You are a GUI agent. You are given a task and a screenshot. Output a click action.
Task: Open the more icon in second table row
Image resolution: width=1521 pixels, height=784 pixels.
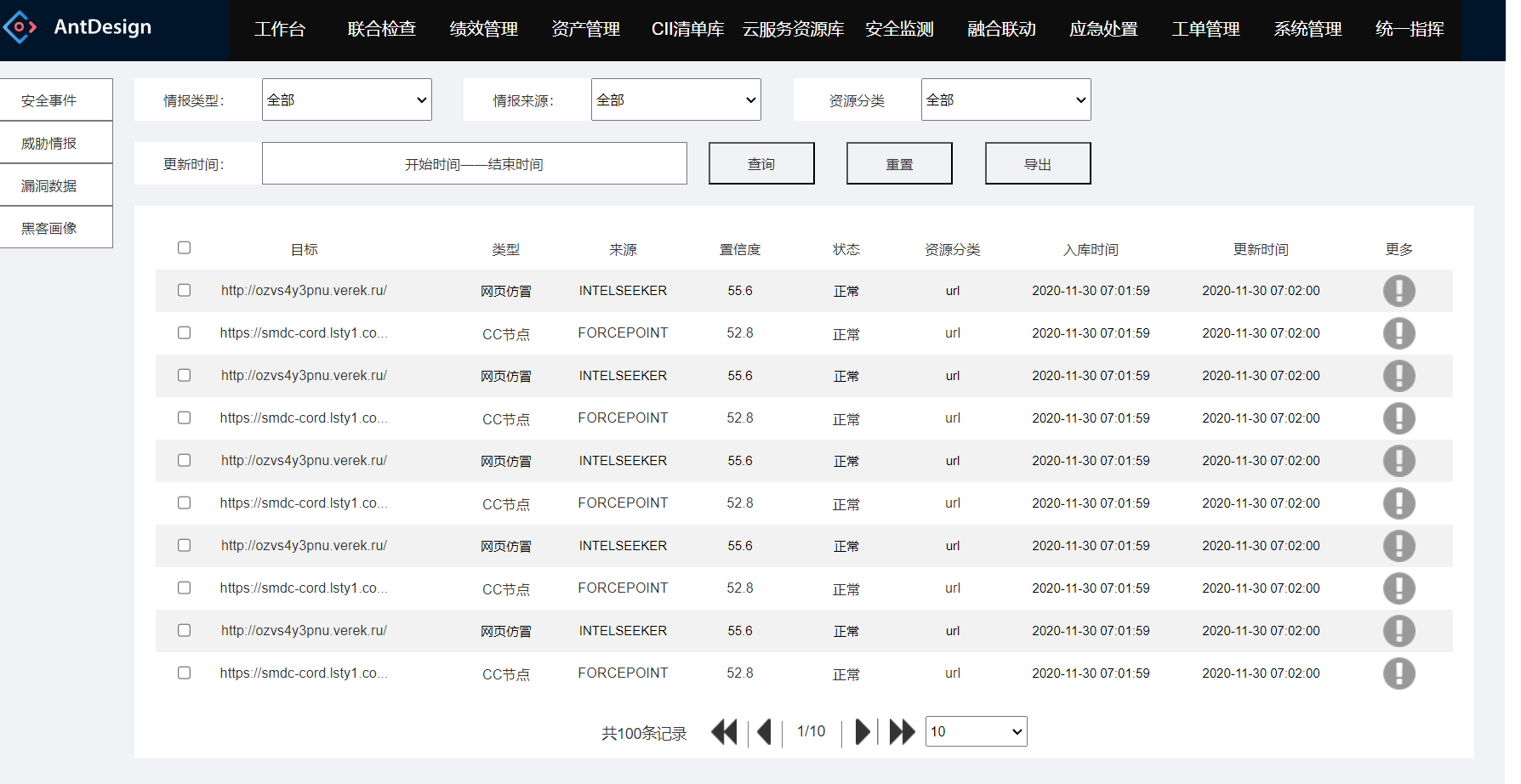point(1399,333)
